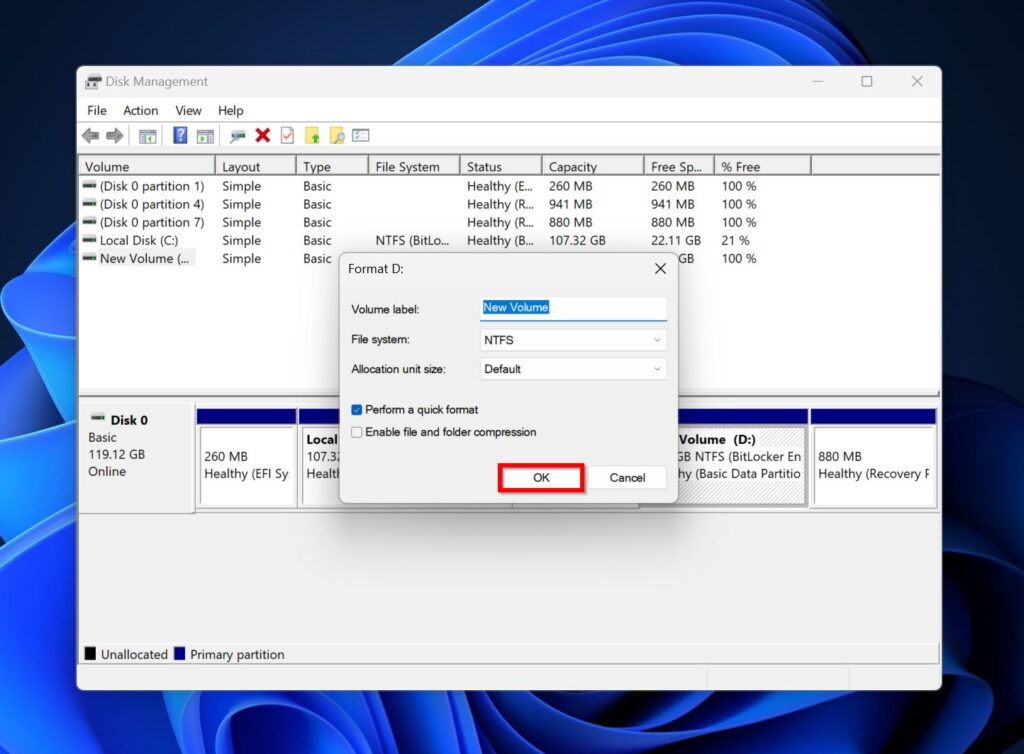Click the folder with magnifier toolbar icon
Image resolution: width=1024 pixels, height=754 pixels.
(335, 135)
